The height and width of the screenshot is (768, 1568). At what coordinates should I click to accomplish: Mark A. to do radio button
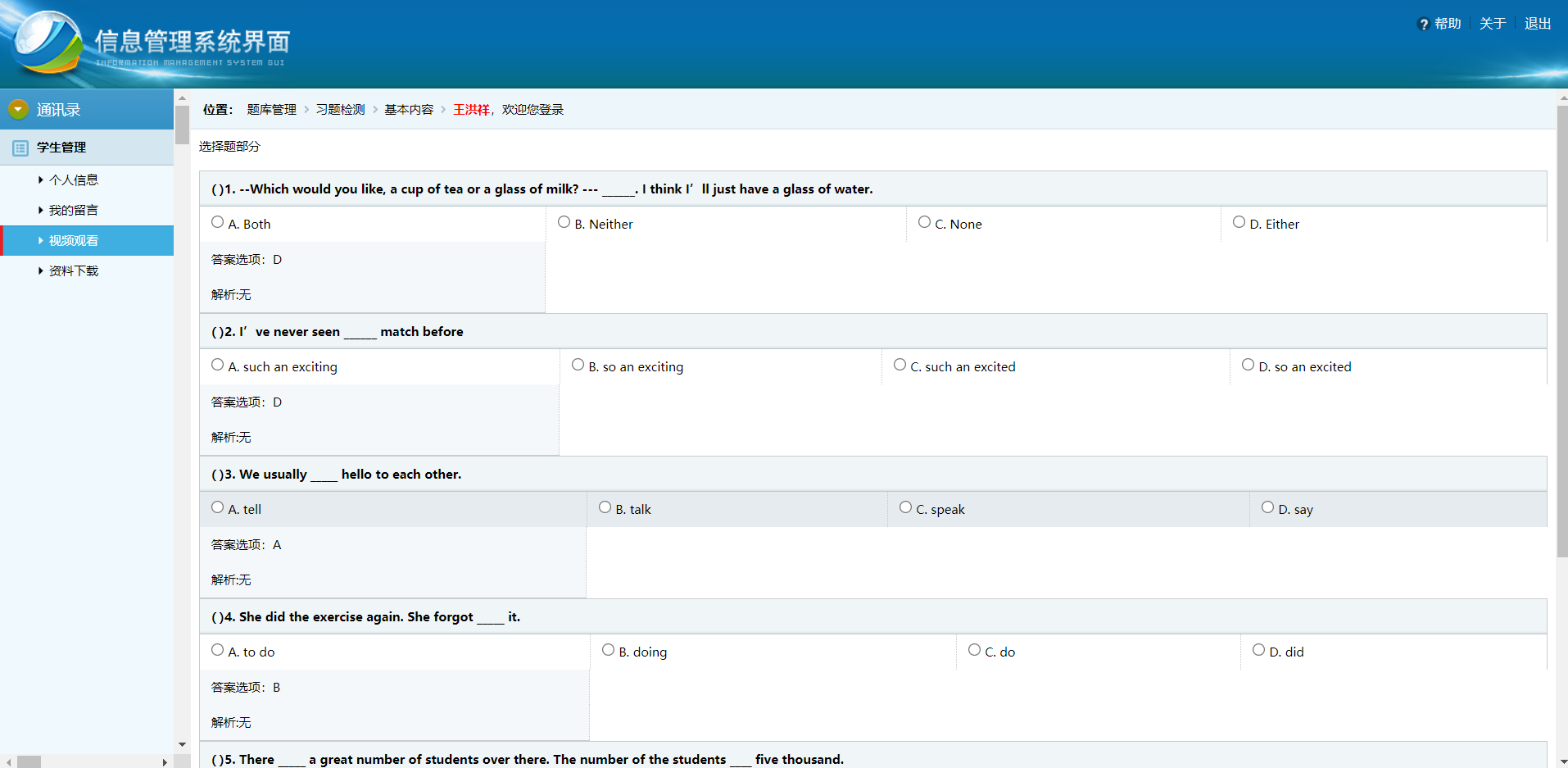point(217,650)
